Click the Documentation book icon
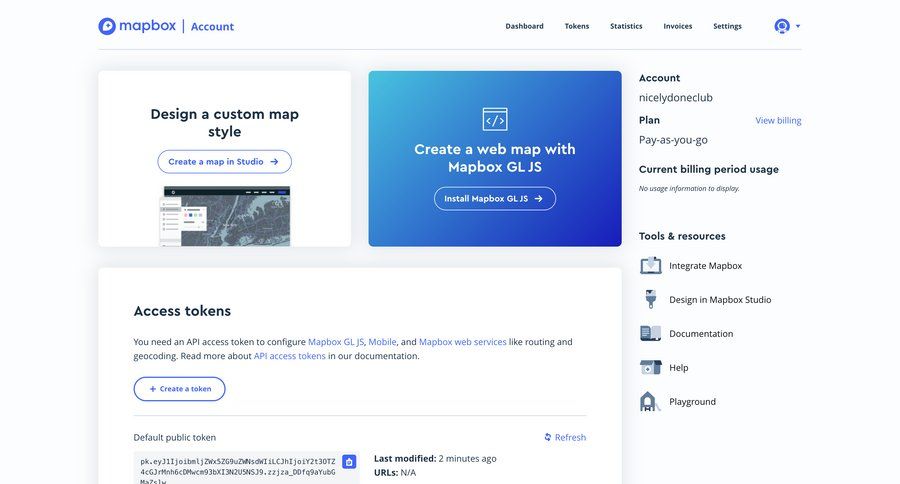The height and width of the screenshot is (484, 900). (651, 334)
